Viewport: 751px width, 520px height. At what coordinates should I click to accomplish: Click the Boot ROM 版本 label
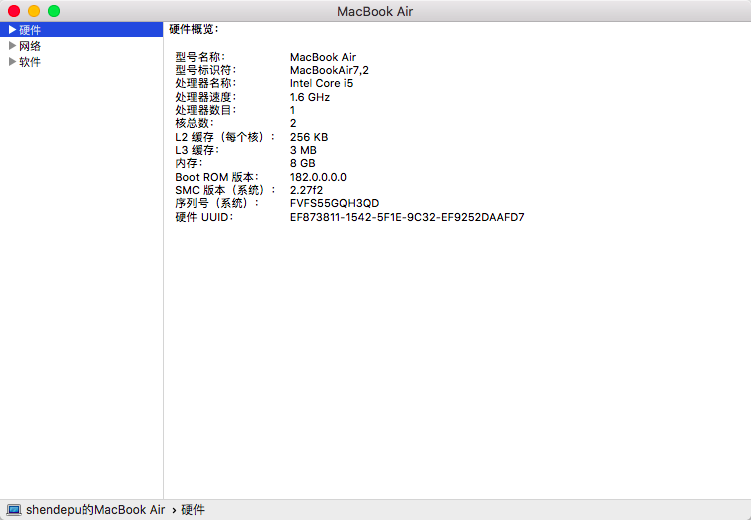point(217,177)
